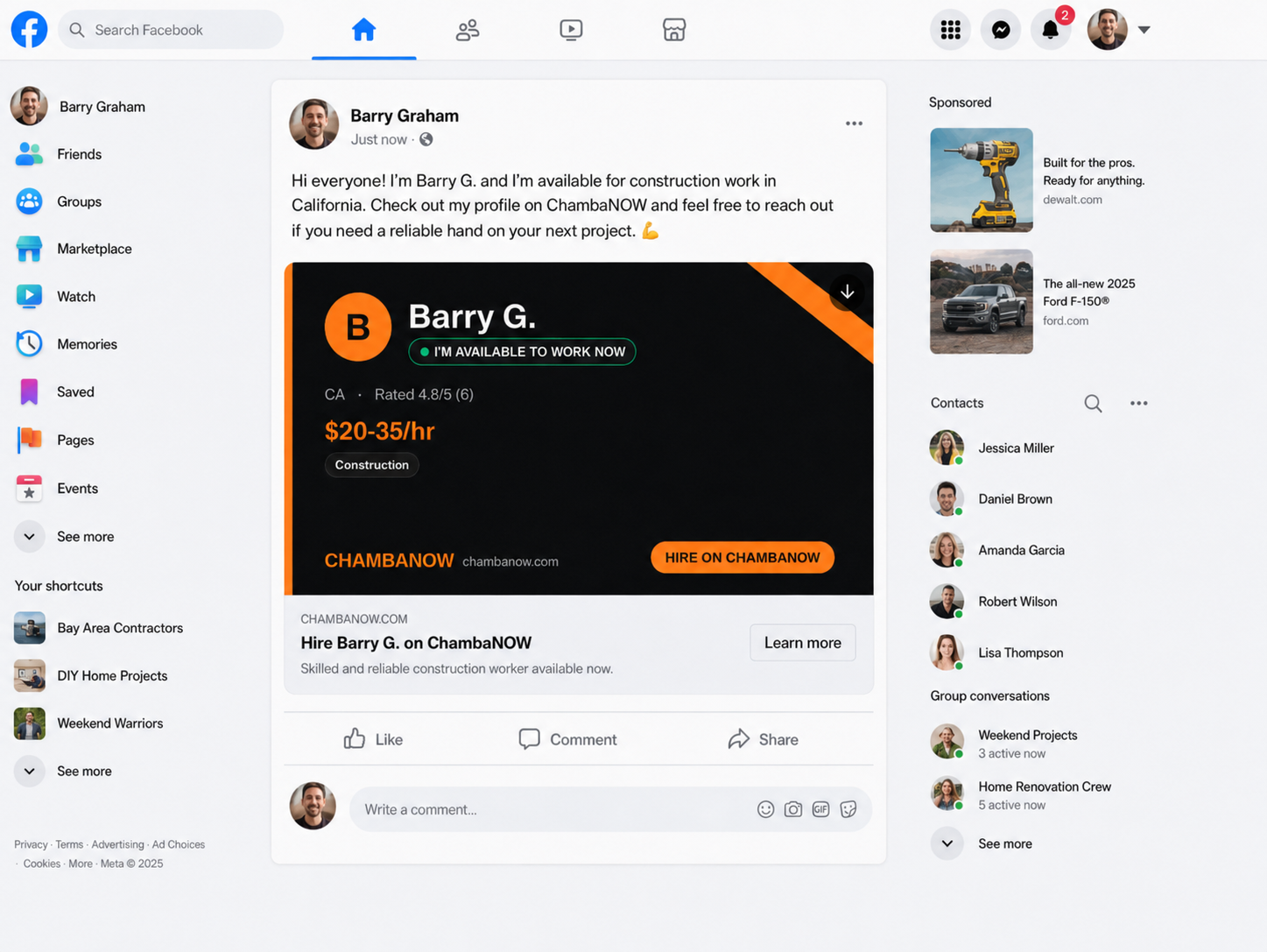Viewport: 1267px width, 952px height.
Task: Open Events in the left sidebar
Action: [57, 488]
